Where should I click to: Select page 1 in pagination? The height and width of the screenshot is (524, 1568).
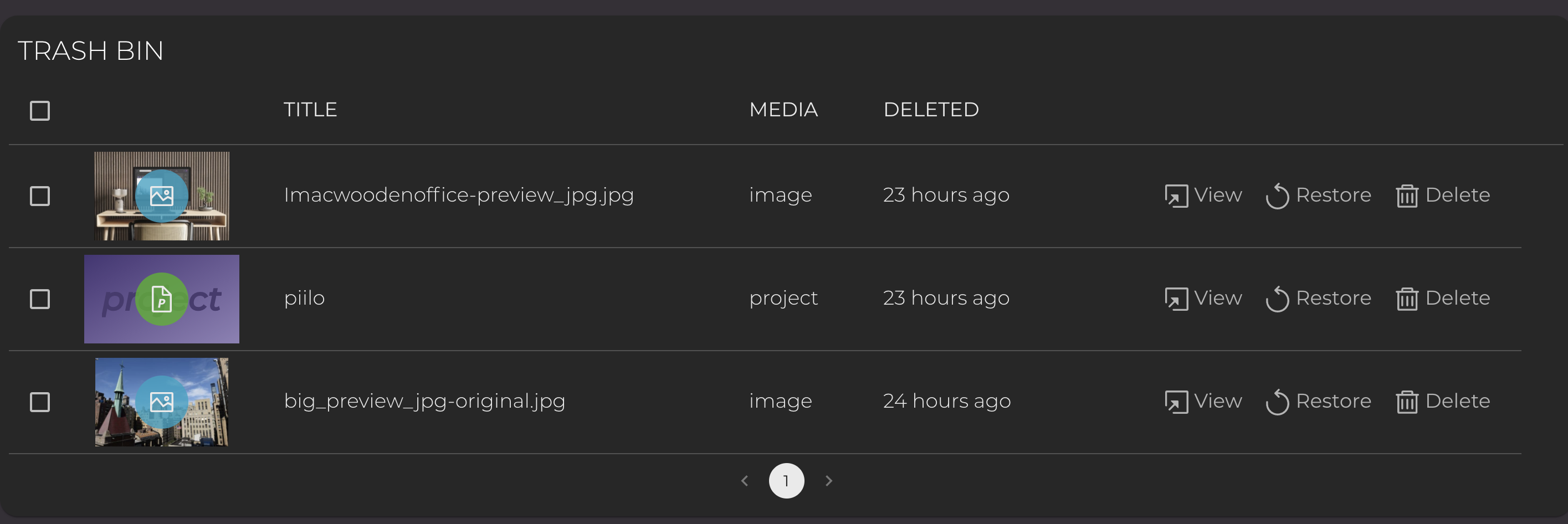pyautogui.click(x=786, y=481)
